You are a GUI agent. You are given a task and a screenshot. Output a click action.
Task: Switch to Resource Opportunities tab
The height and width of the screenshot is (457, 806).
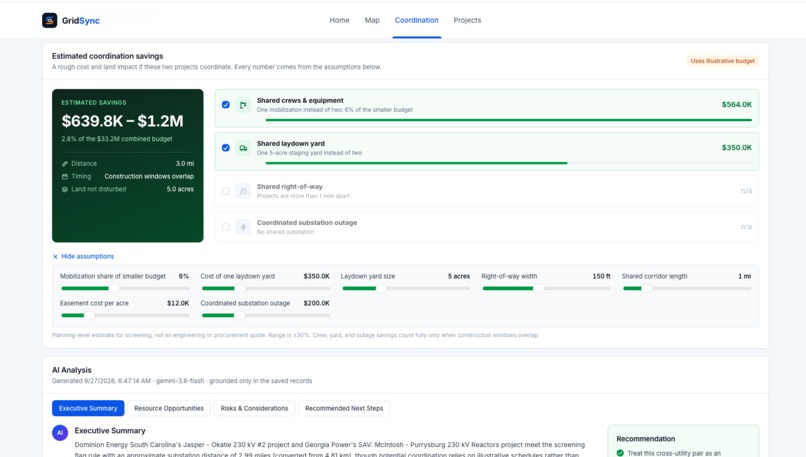(169, 408)
